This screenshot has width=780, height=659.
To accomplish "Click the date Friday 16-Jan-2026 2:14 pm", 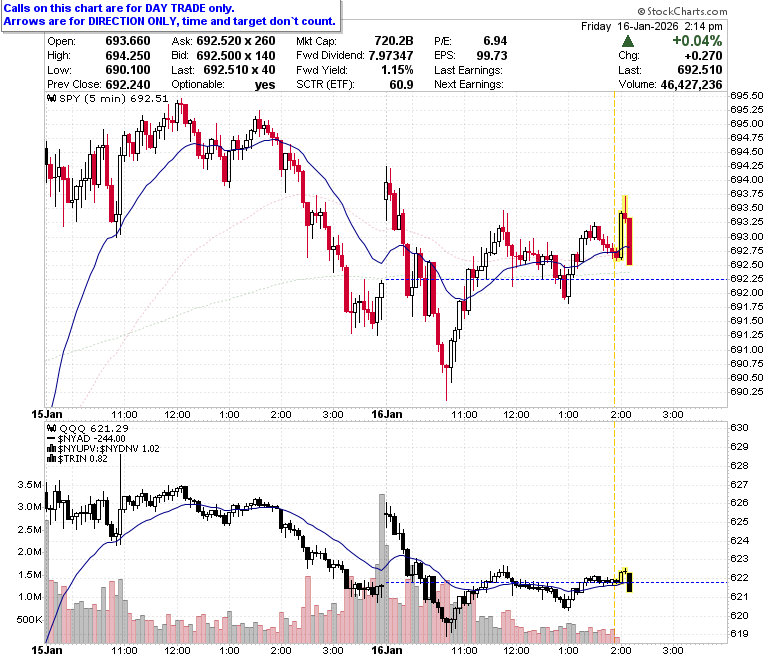I will [x=652, y=26].
